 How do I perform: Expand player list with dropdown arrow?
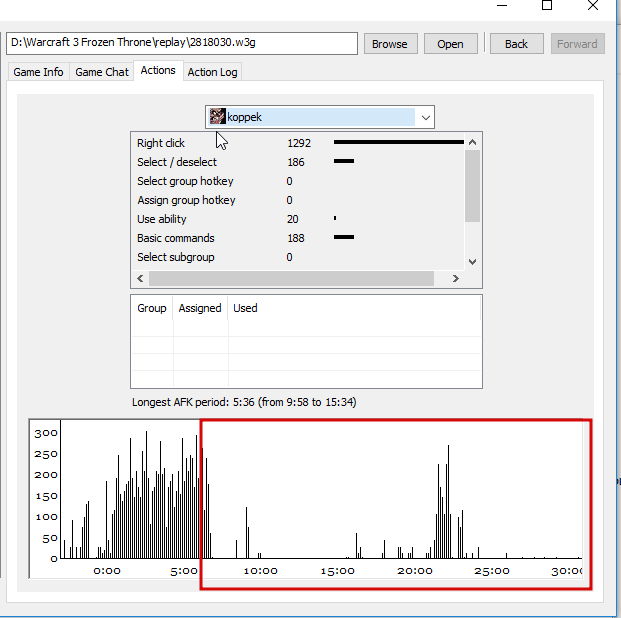[x=426, y=118]
